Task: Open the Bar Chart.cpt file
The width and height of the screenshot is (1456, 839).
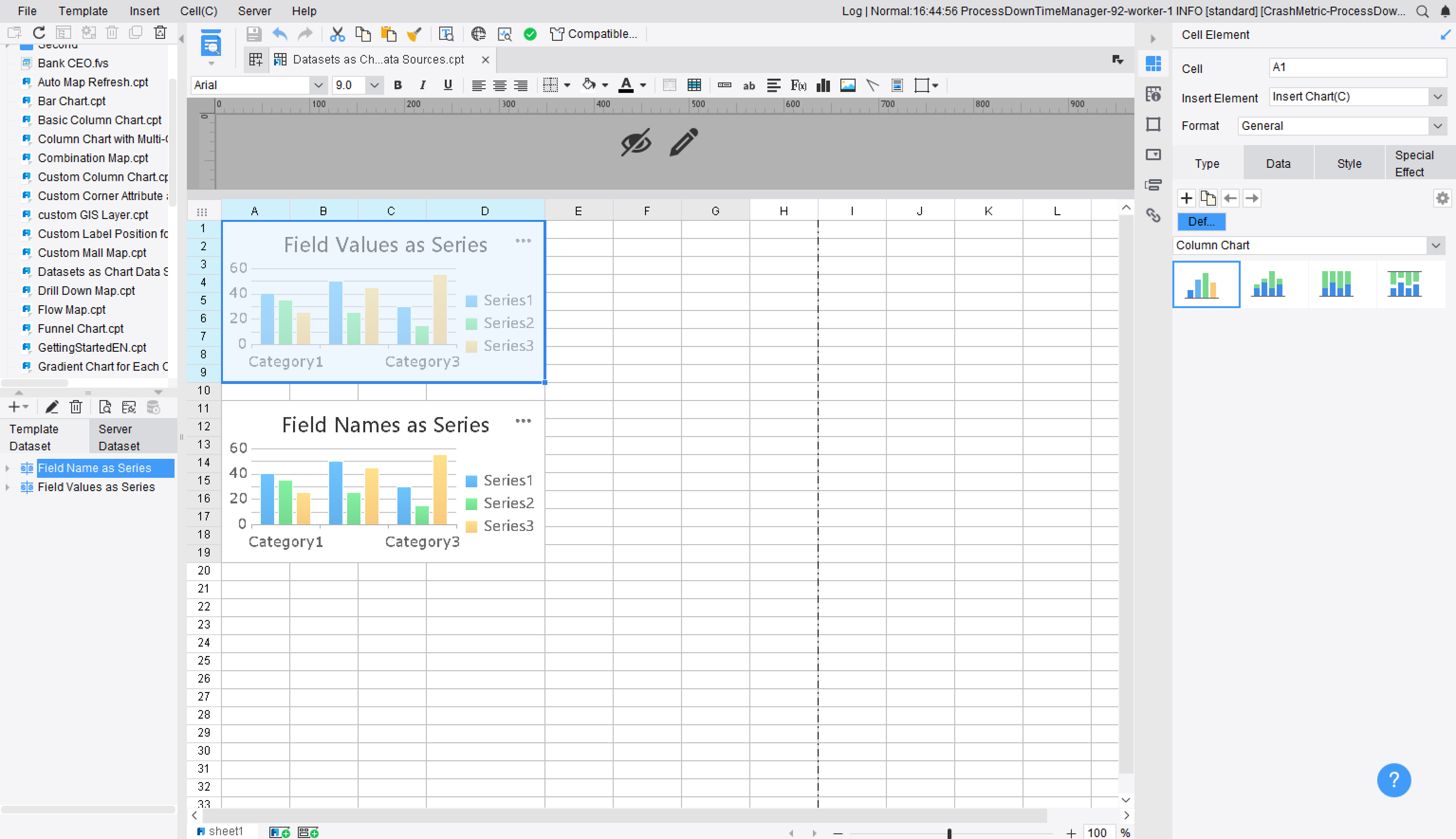Action: (x=72, y=101)
